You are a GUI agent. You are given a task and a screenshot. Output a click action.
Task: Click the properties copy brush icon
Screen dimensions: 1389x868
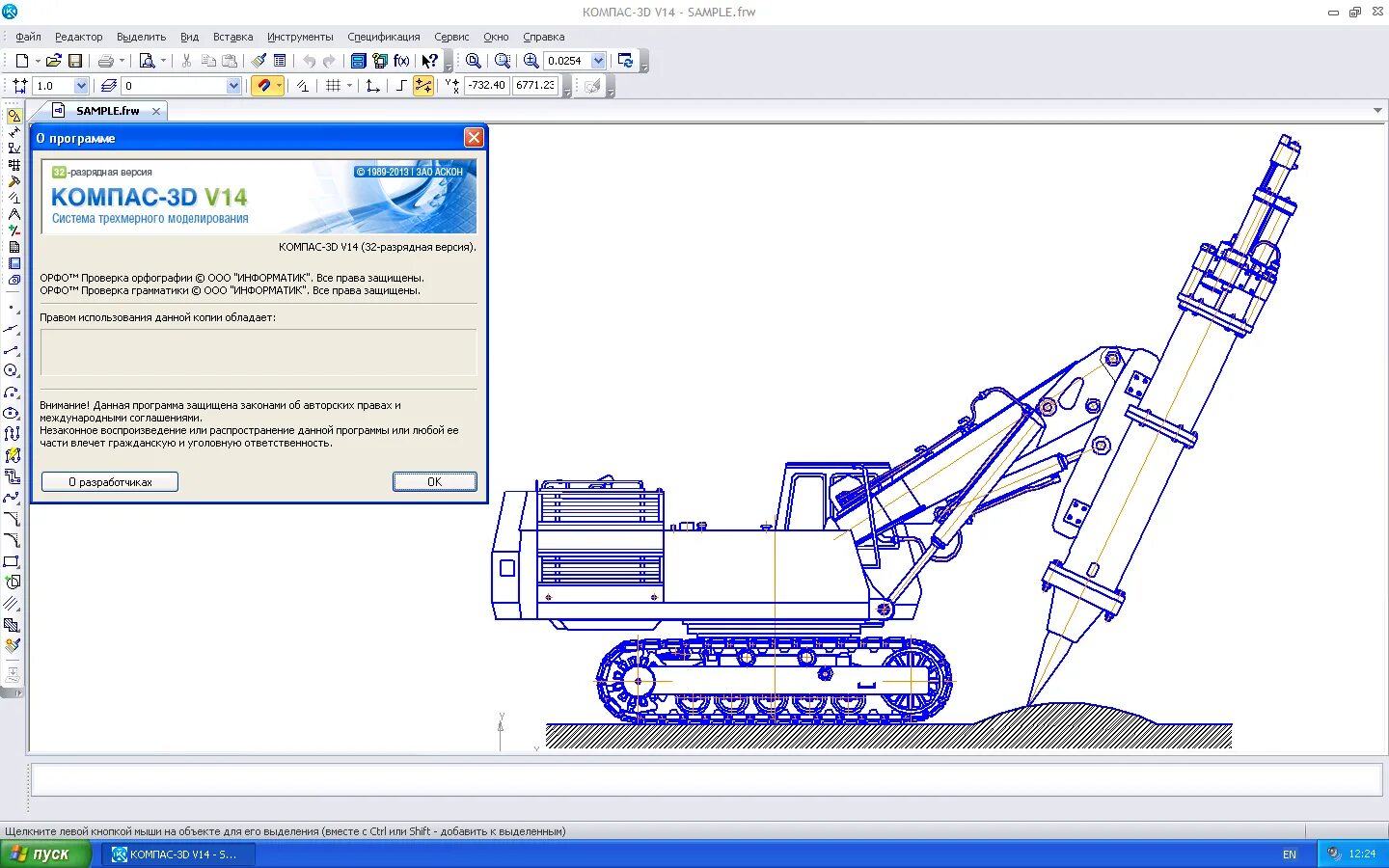[259, 61]
